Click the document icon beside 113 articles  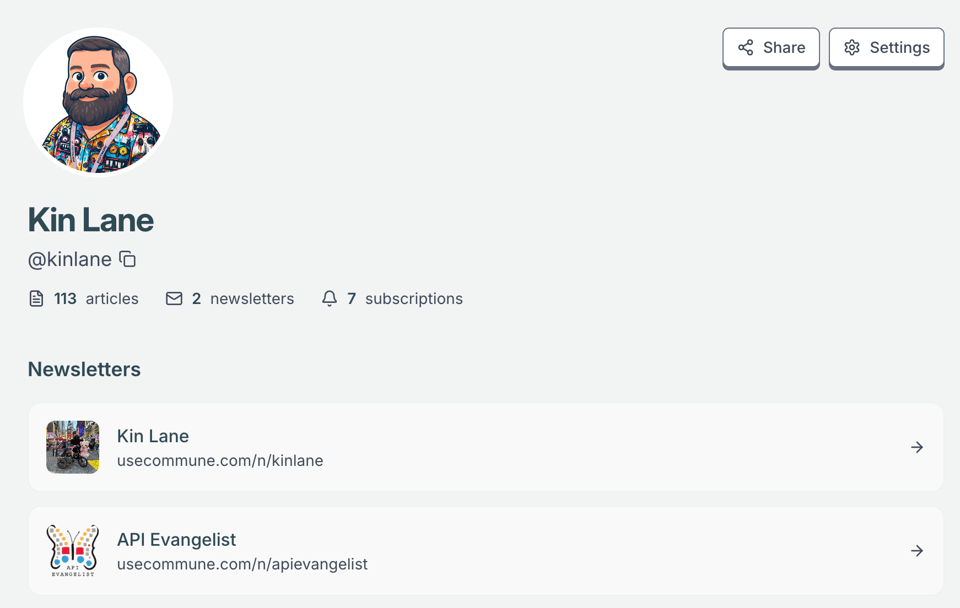[37, 299]
